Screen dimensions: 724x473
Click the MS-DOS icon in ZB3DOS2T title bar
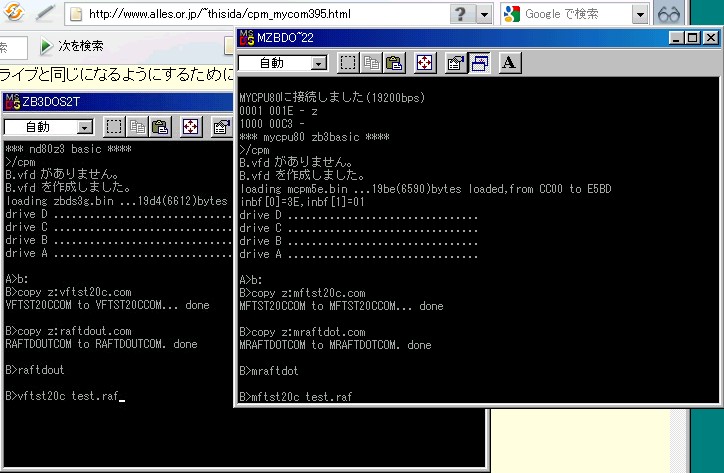(x=12, y=102)
